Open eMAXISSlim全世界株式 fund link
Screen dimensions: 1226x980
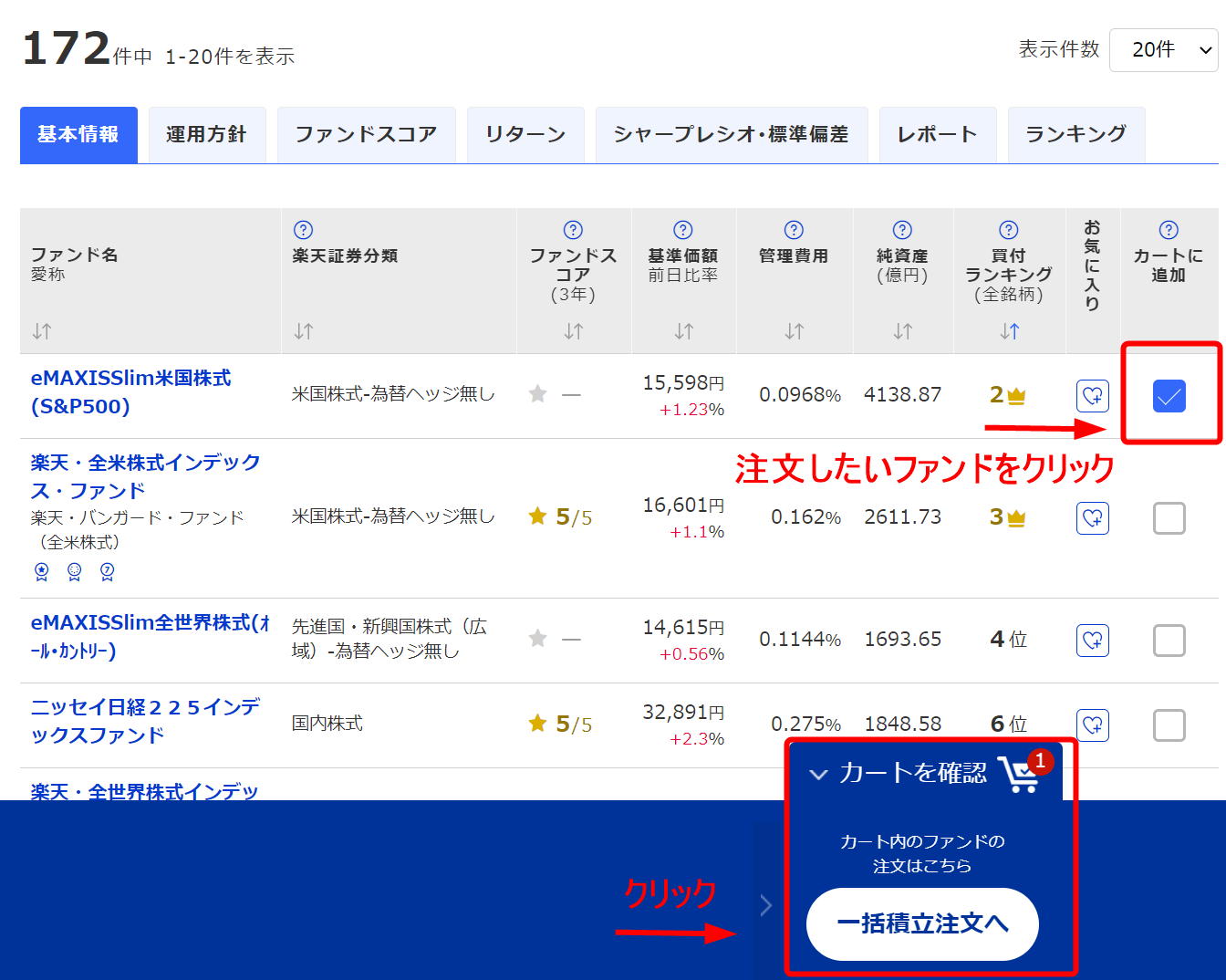point(151,637)
